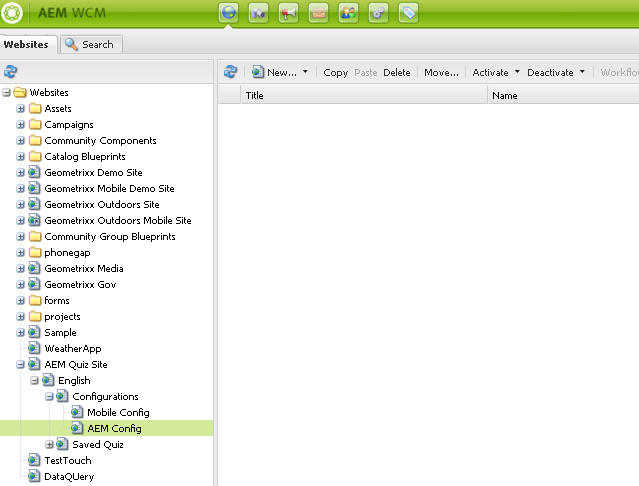Select the forms folder in tree
The width and height of the screenshot is (639, 486).
57,301
